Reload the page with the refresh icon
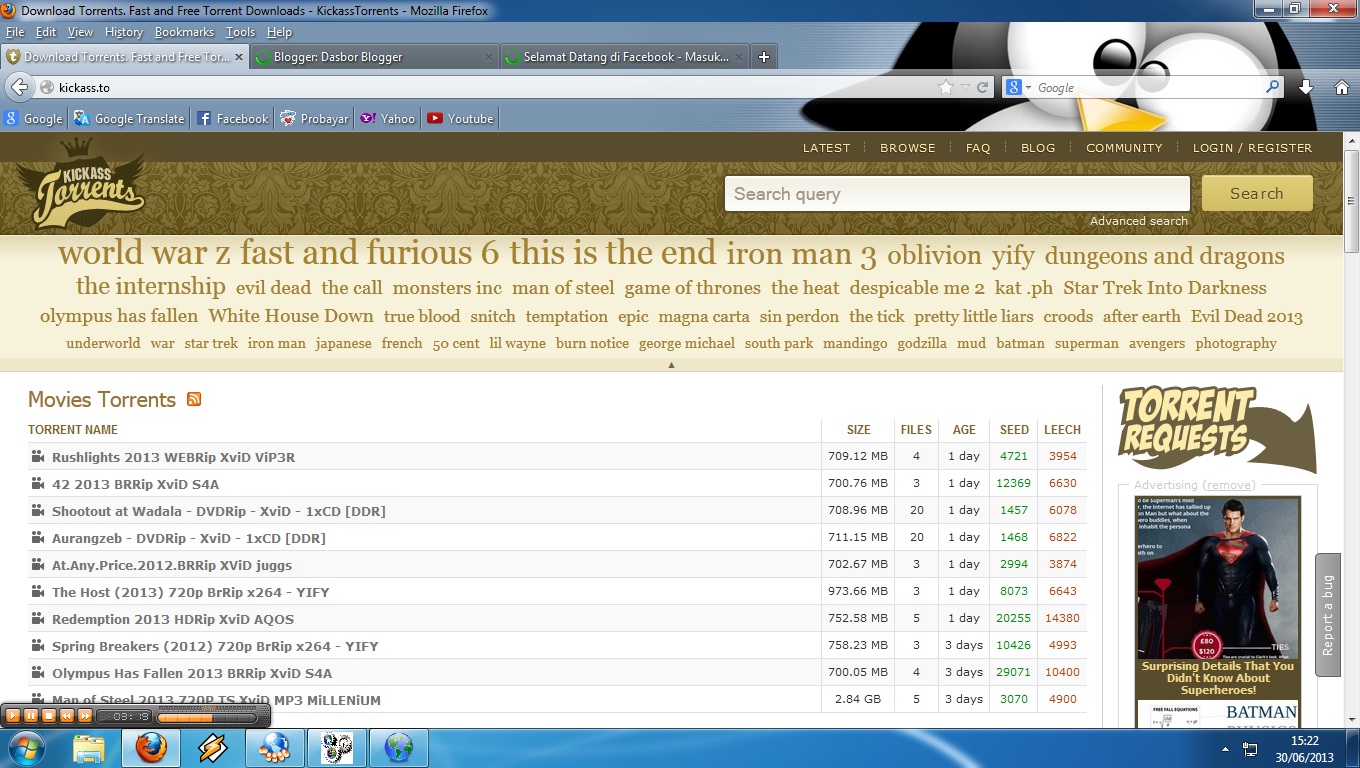The image size is (1360, 768). point(983,87)
